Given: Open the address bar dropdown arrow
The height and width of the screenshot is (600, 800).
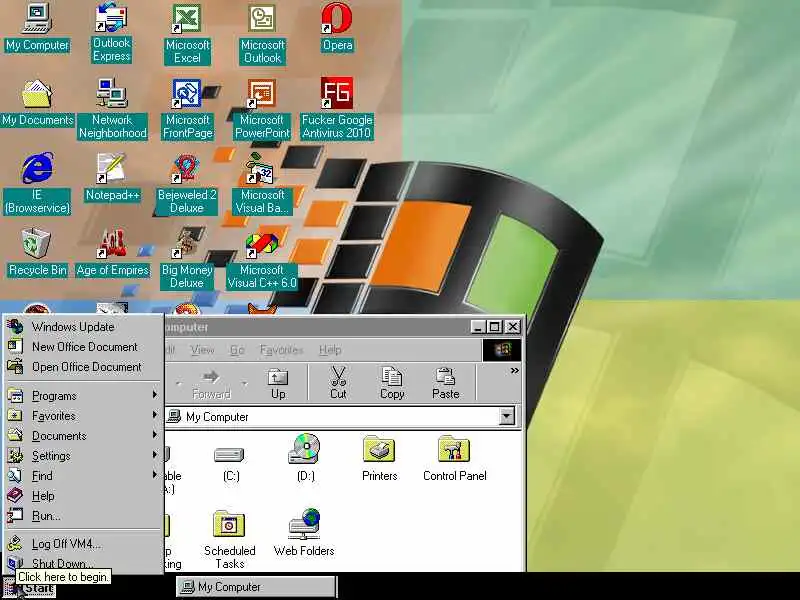Looking at the screenshot, I should (x=507, y=417).
